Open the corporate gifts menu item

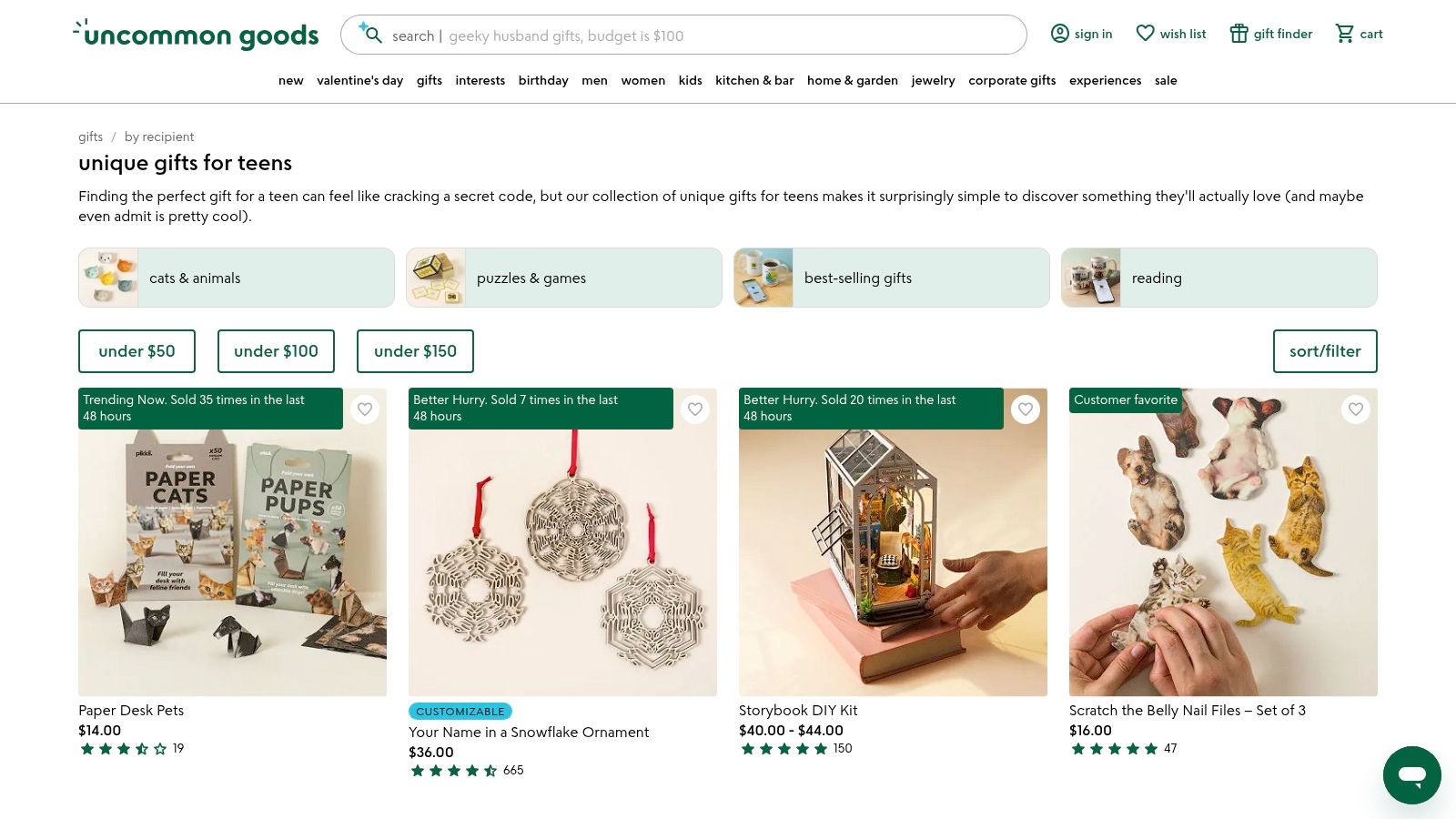(x=1012, y=80)
